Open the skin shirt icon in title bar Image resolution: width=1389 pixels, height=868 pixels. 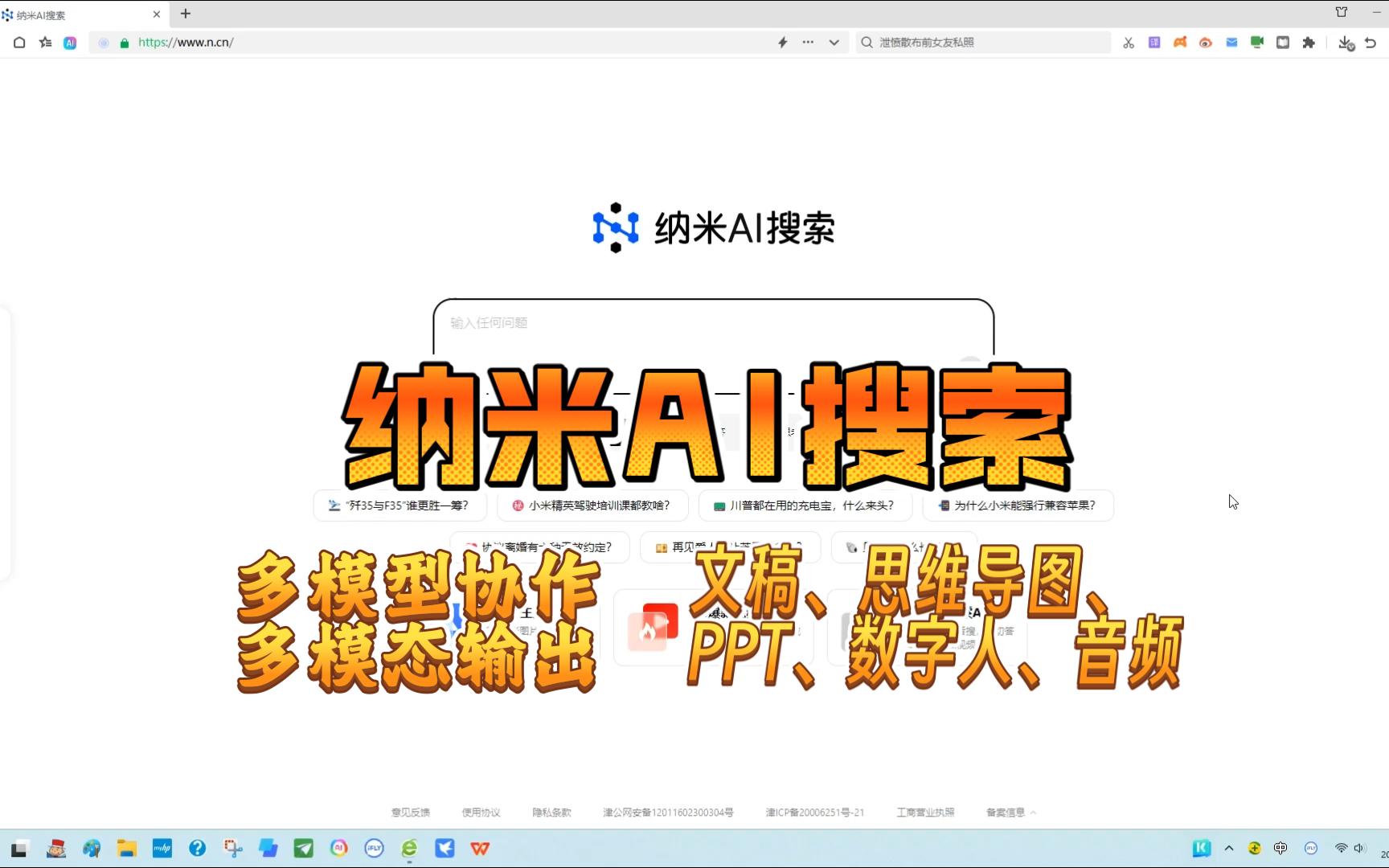(x=1342, y=12)
